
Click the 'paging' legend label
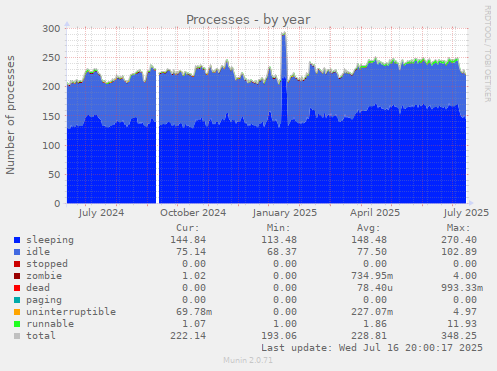point(44,300)
